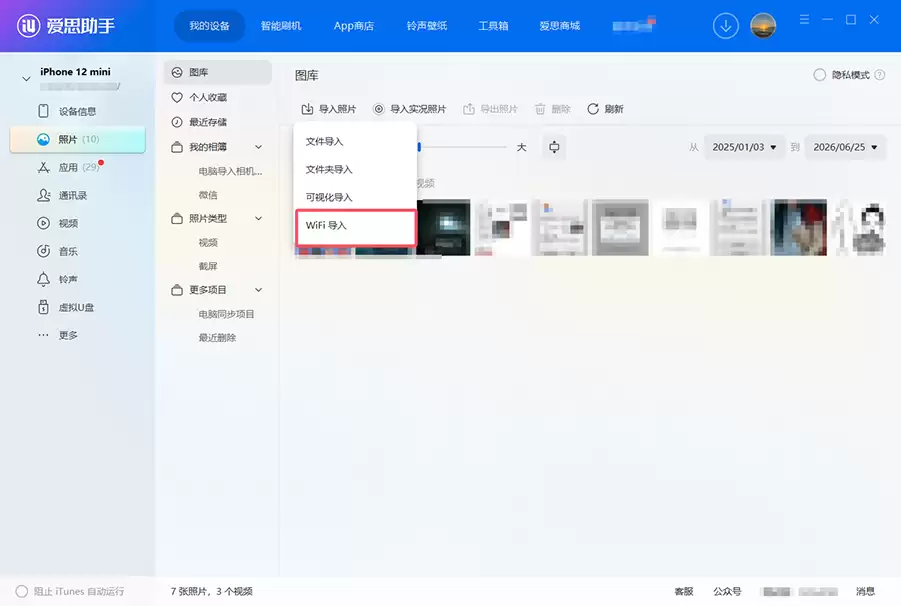Screen dimensions: 901x606
Task: Select the gray window screenshot thumbnail
Action: coord(620,227)
